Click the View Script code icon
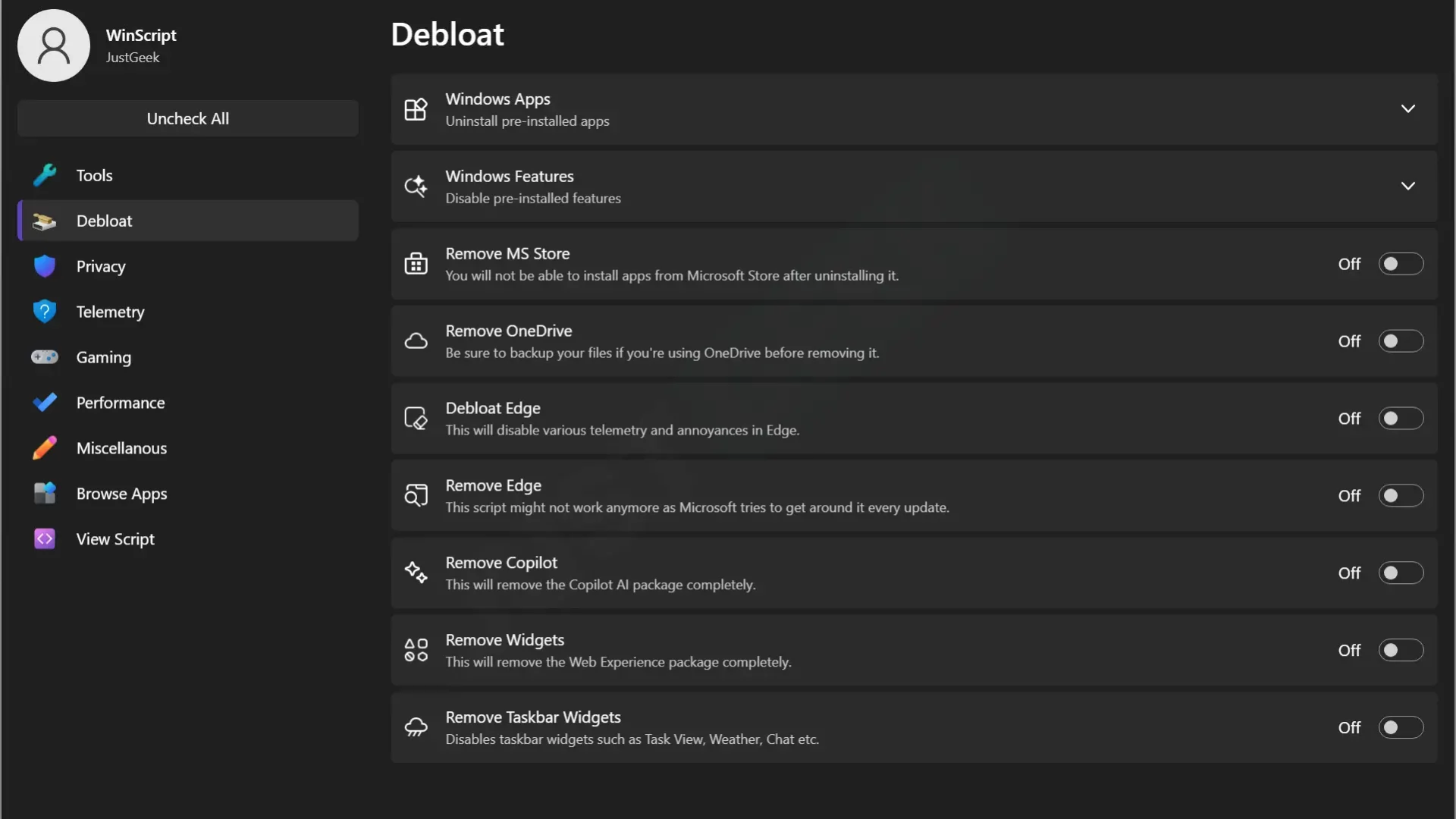 coord(45,539)
